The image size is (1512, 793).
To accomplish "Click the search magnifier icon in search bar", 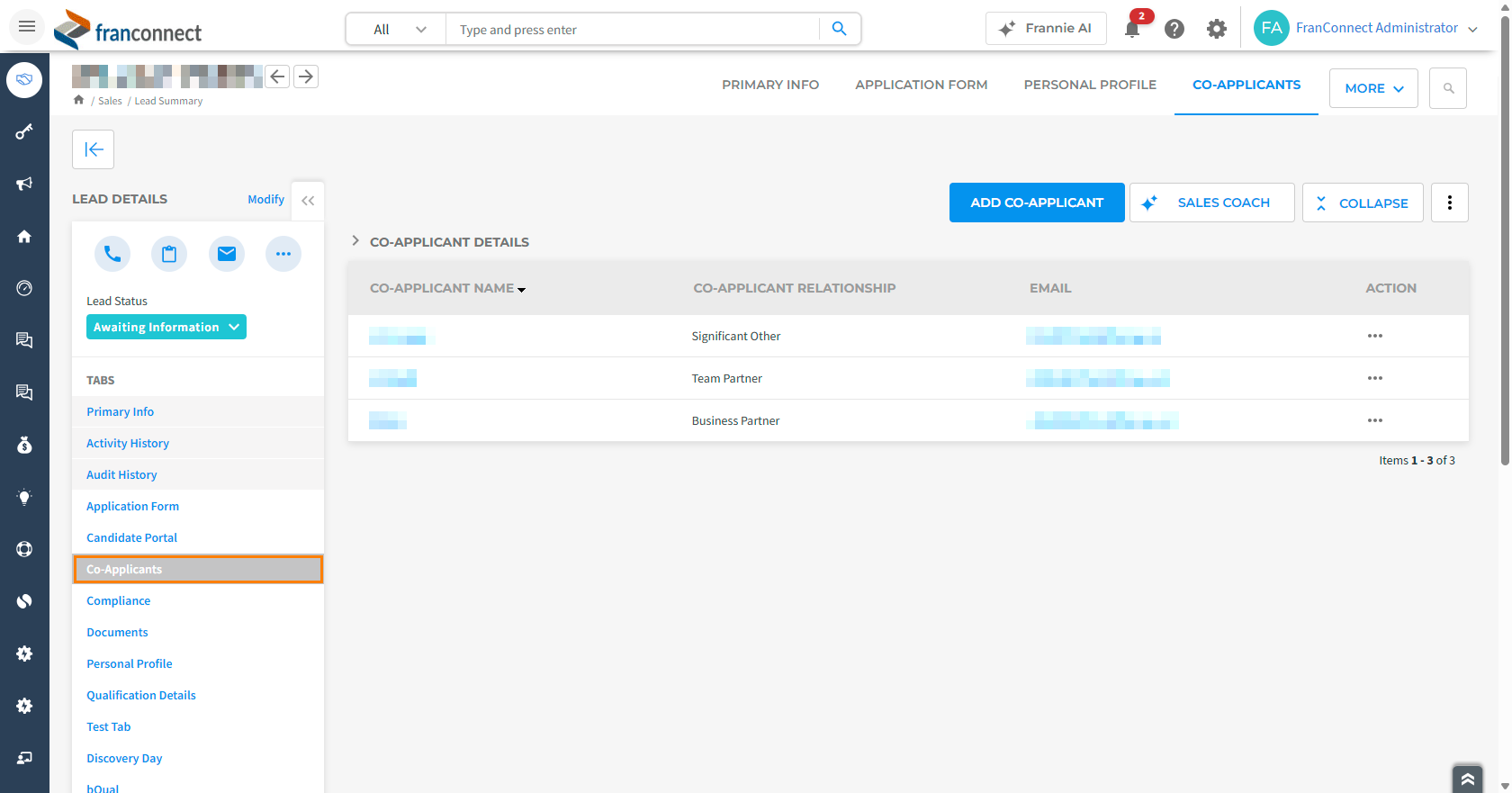I will coord(840,29).
